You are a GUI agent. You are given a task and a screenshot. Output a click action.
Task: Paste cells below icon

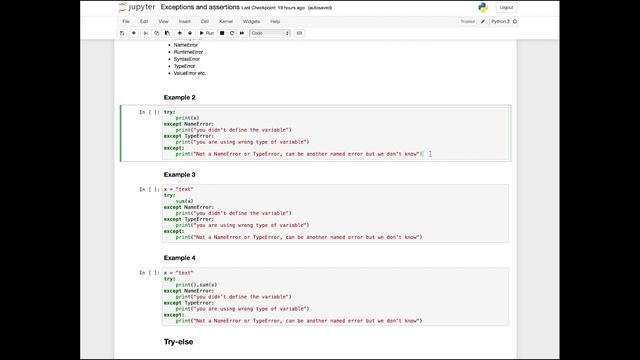[167, 33]
